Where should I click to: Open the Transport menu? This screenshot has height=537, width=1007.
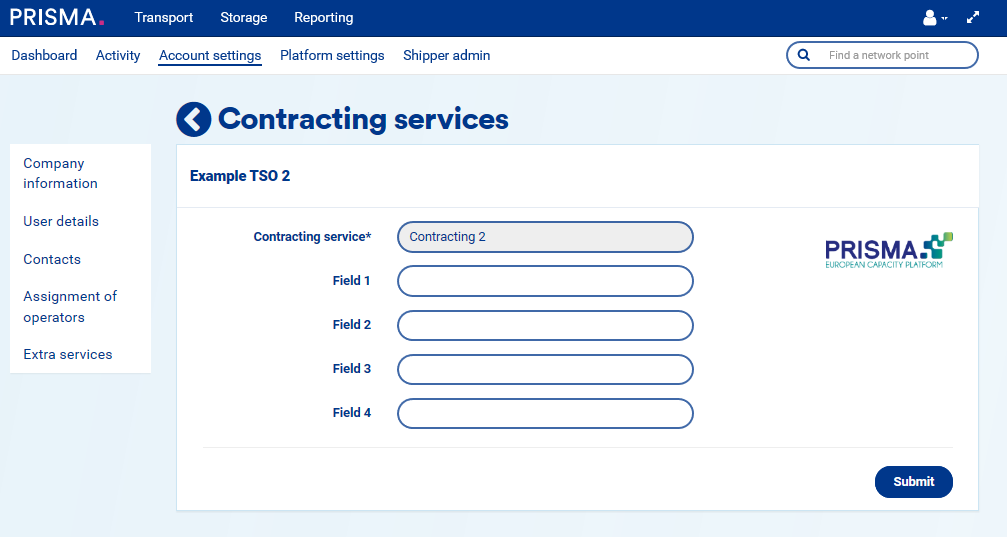pyautogui.click(x=164, y=18)
